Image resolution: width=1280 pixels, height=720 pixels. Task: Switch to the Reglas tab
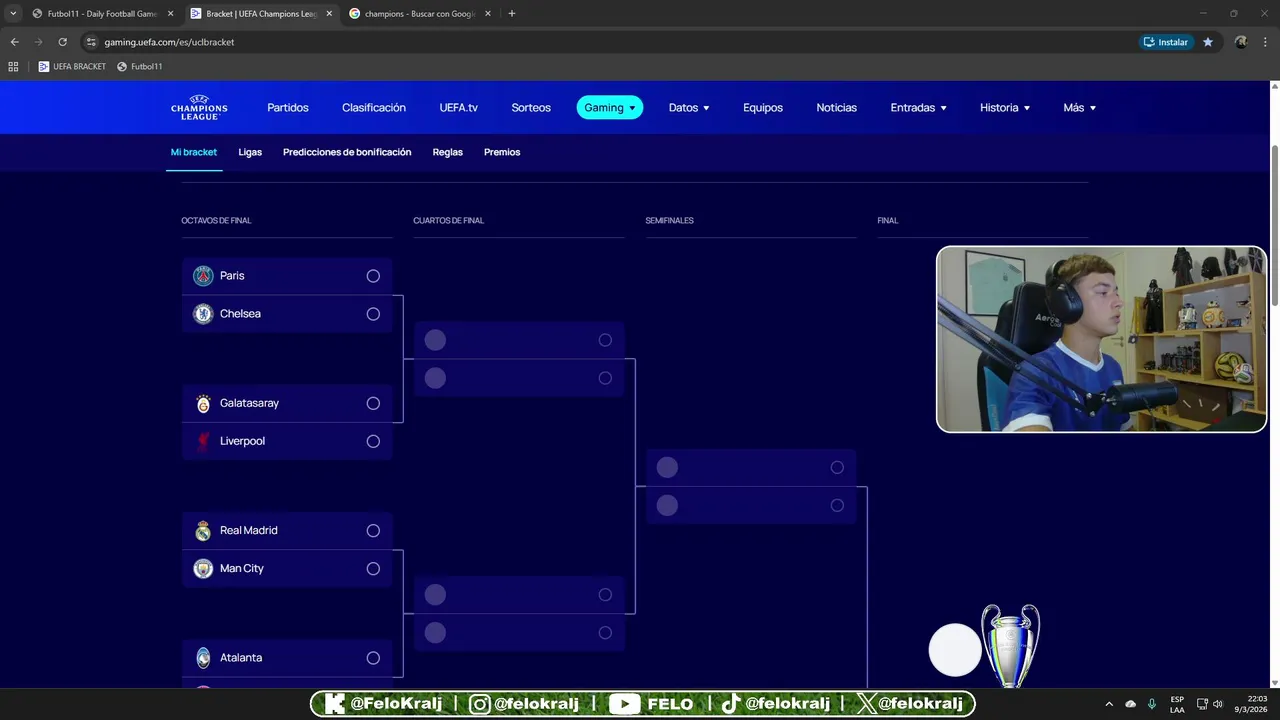click(x=448, y=152)
